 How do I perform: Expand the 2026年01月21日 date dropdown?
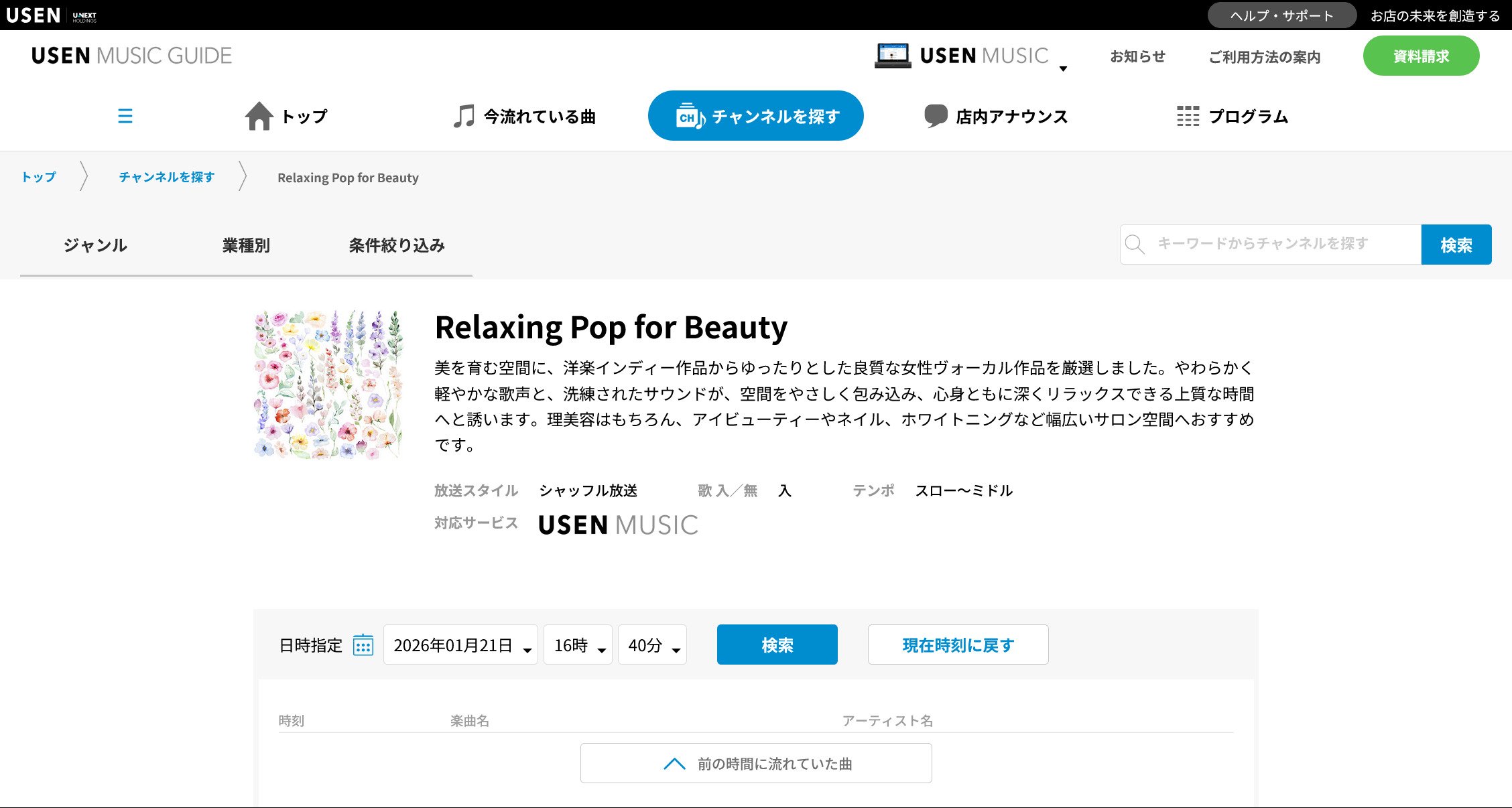point(460,645)
